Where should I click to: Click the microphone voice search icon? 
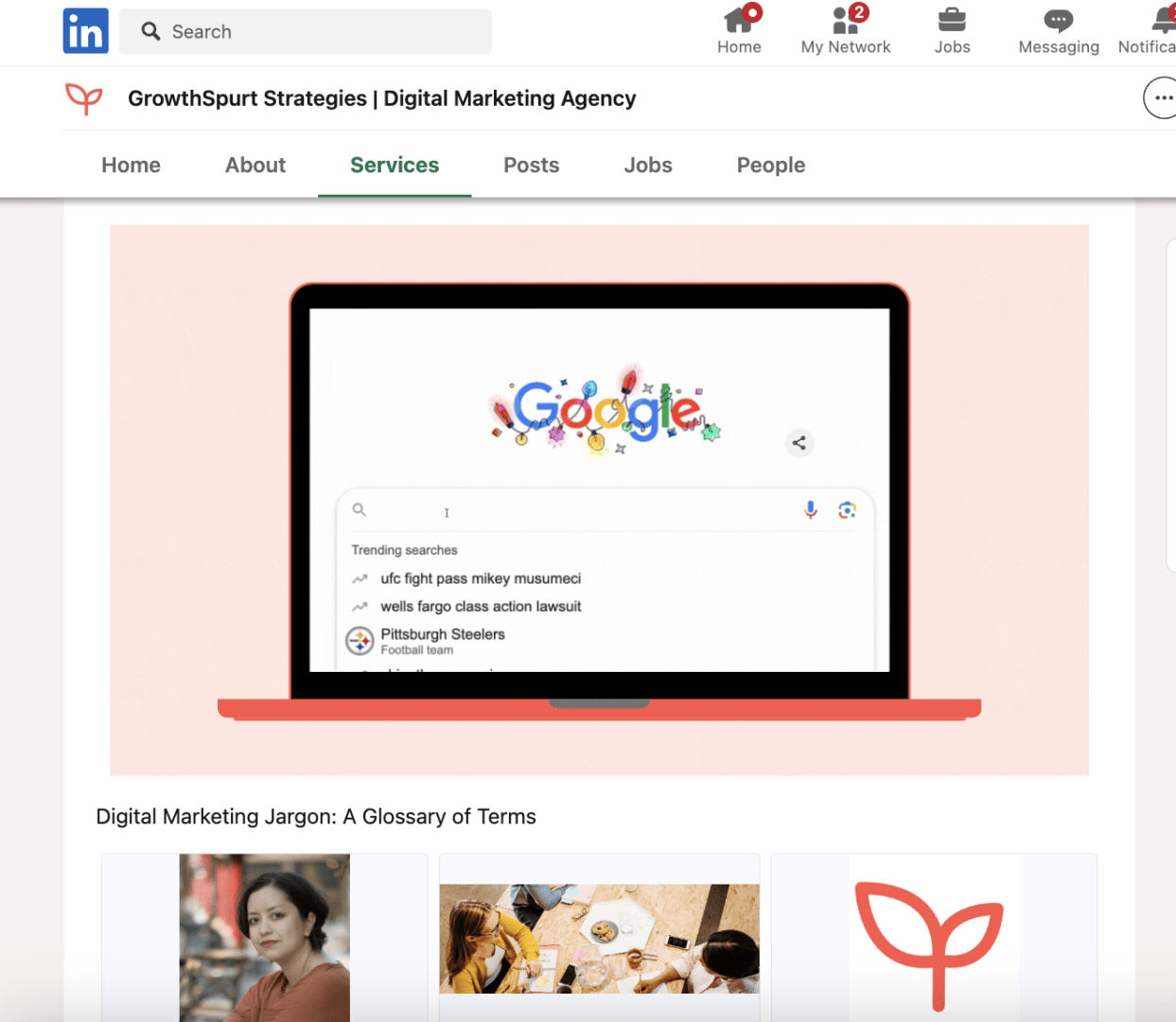click(811, 510)
